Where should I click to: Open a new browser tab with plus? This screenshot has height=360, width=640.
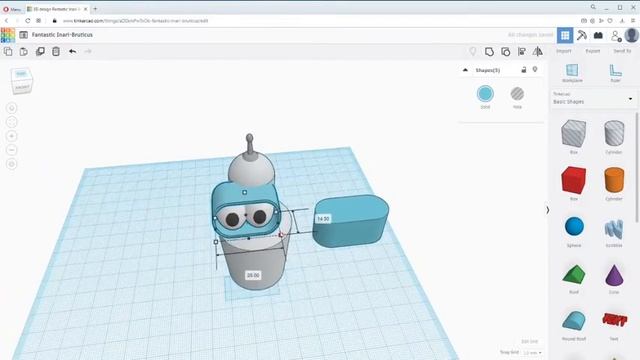95,9
